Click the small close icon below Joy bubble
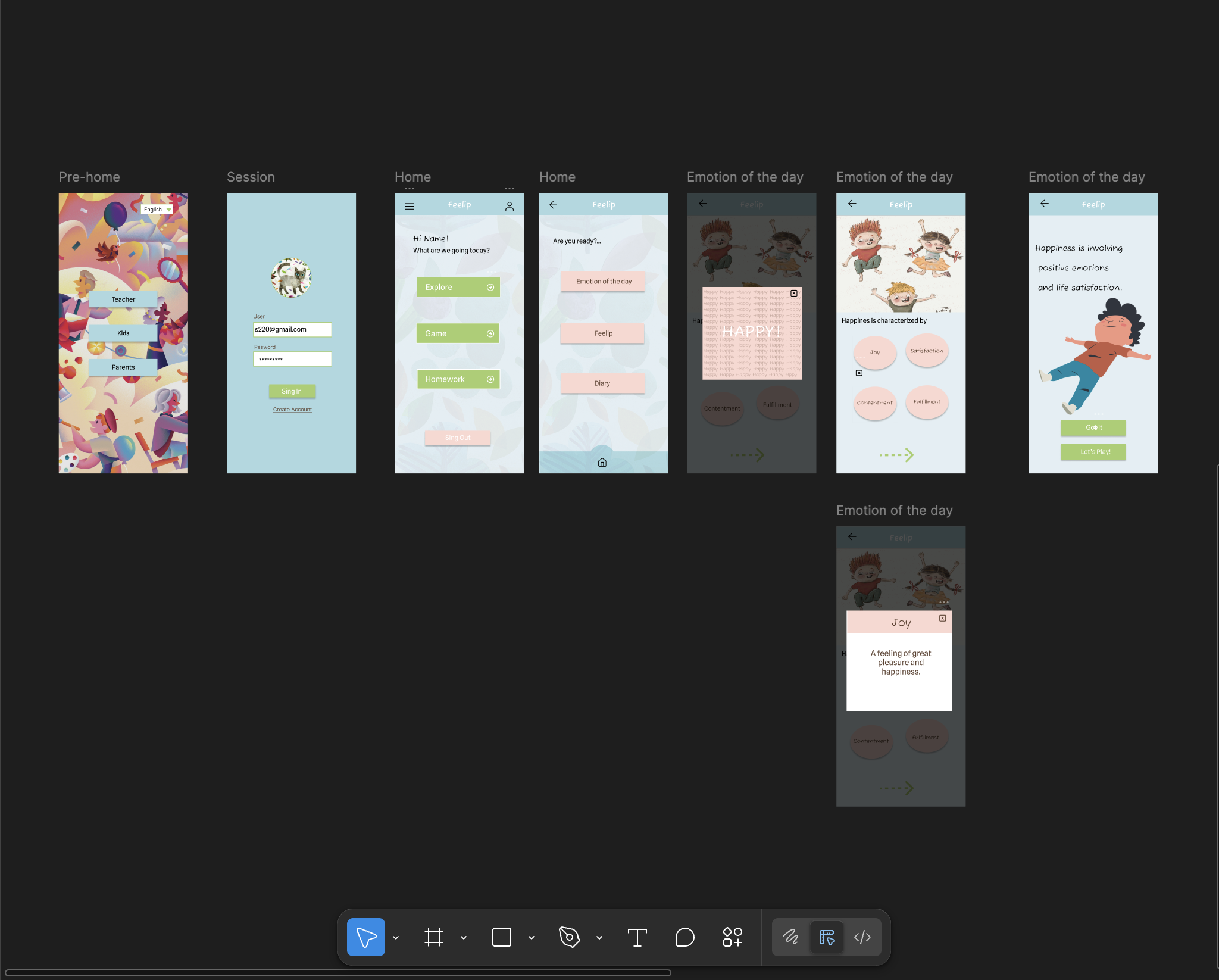Screen dimensions: 1219x980 859,373
